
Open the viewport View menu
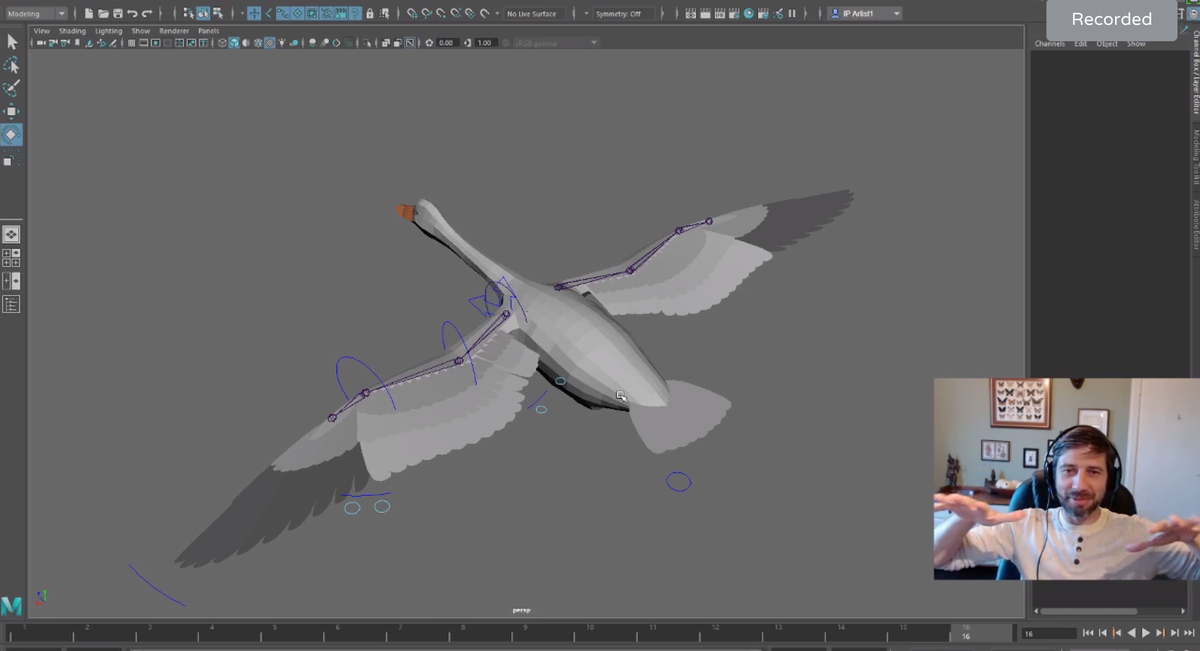(x=42, y=31)
